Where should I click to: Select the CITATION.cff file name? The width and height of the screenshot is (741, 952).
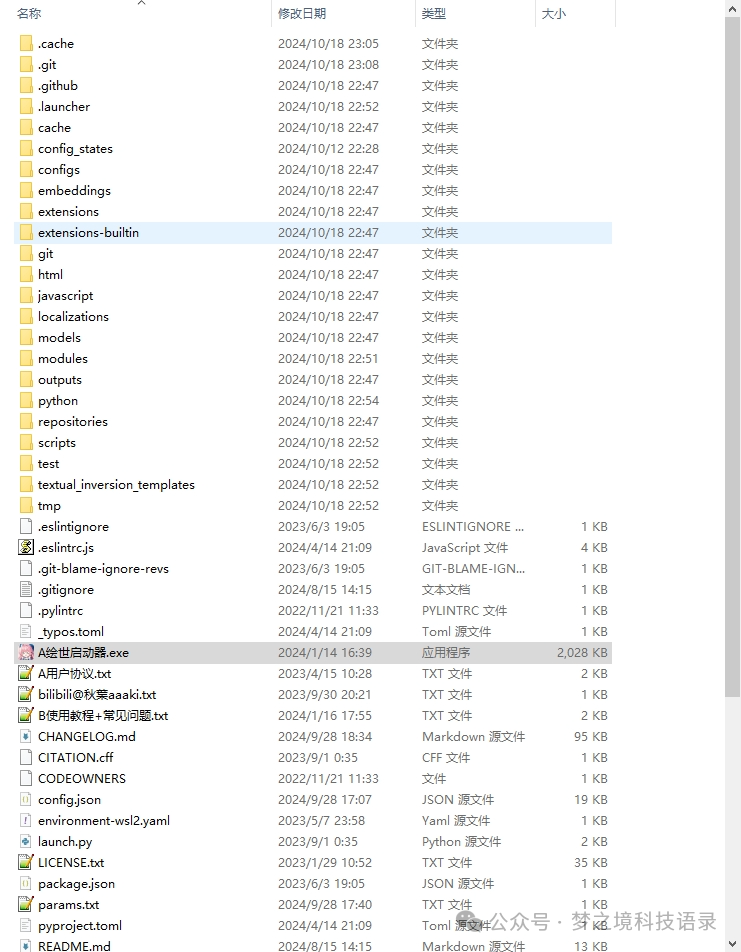click(76, 758)
